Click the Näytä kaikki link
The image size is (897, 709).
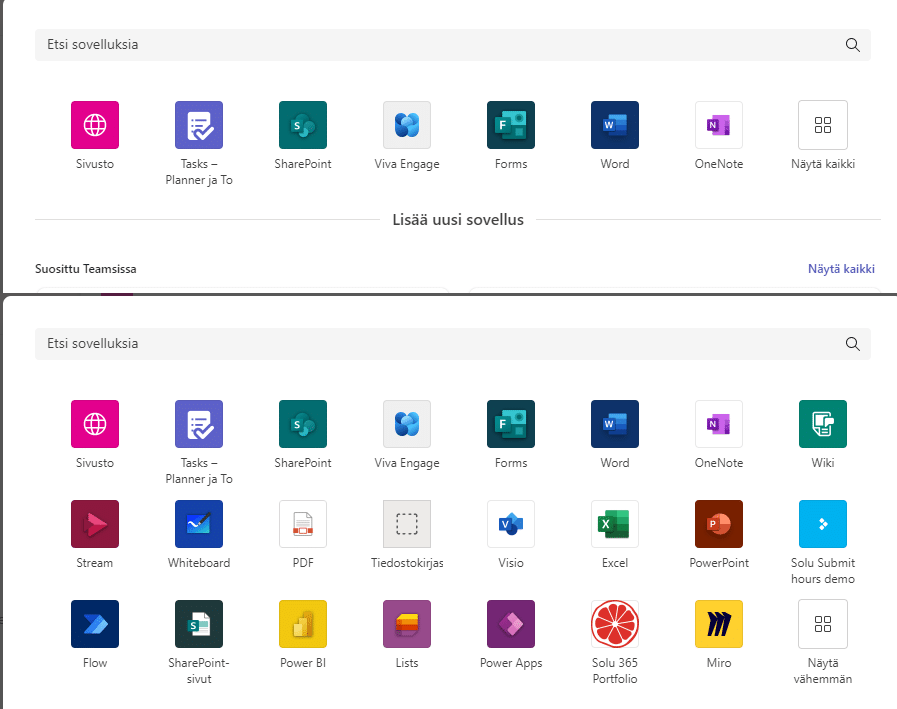[x=841, y=268]
